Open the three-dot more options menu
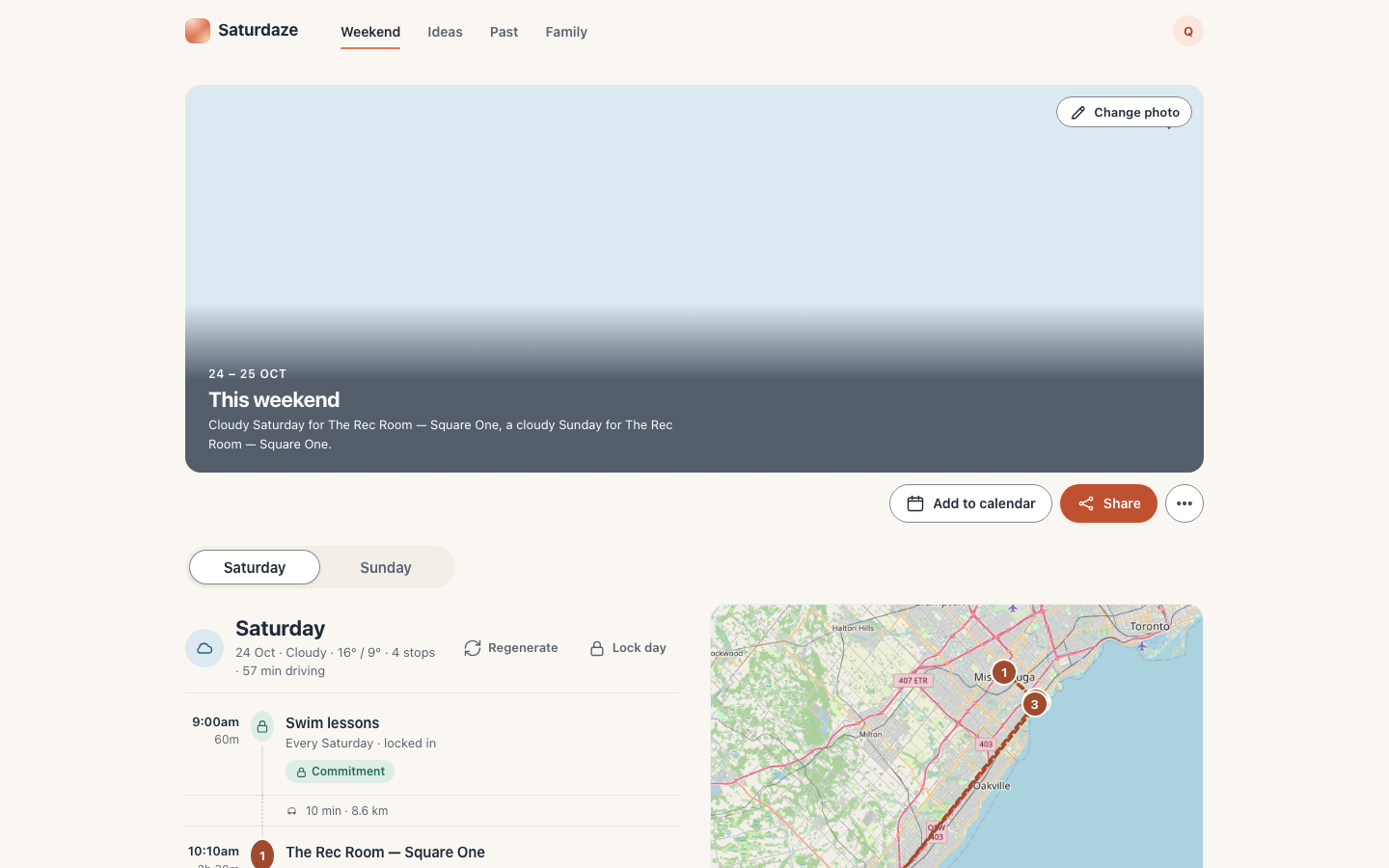This screenshot has height=868, width=1389. tap(1185, 503)
